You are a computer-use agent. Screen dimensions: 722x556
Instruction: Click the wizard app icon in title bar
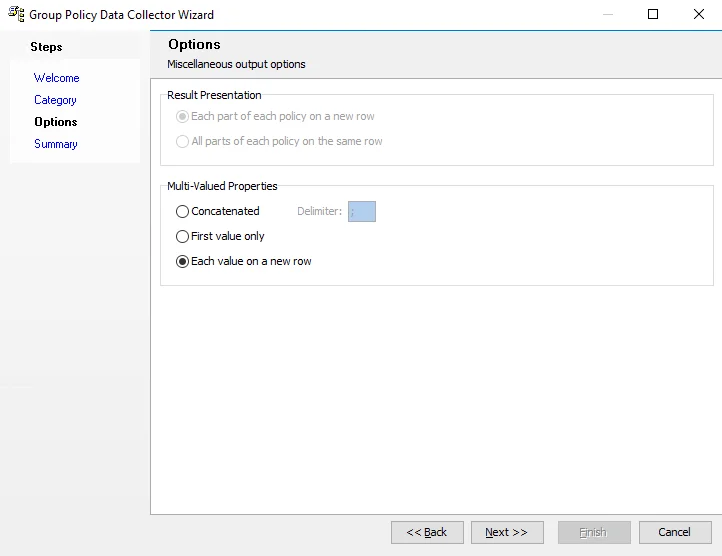(16, 14)
